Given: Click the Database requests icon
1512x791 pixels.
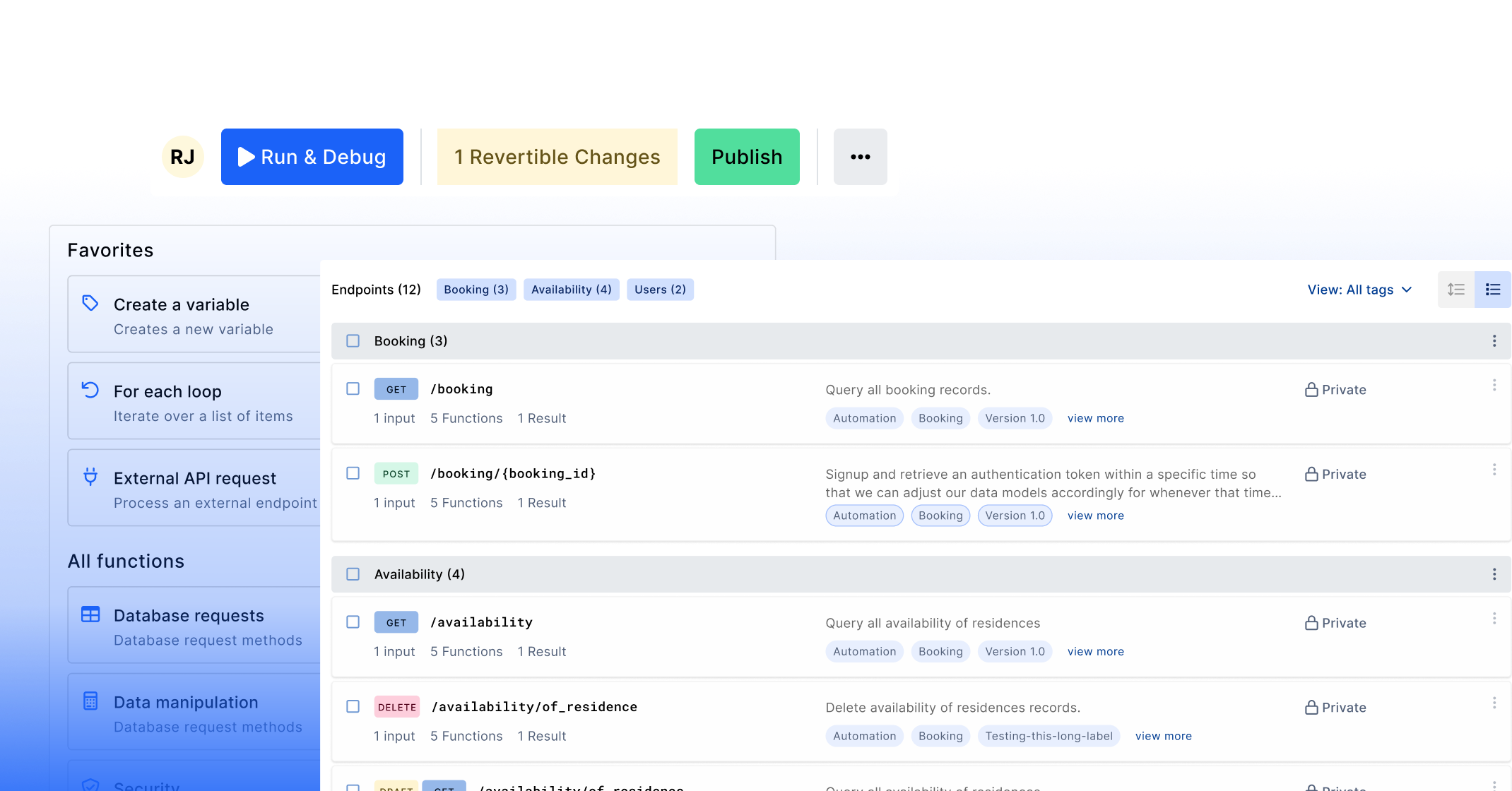Looking at the screenshot, I should coord(90,614).
